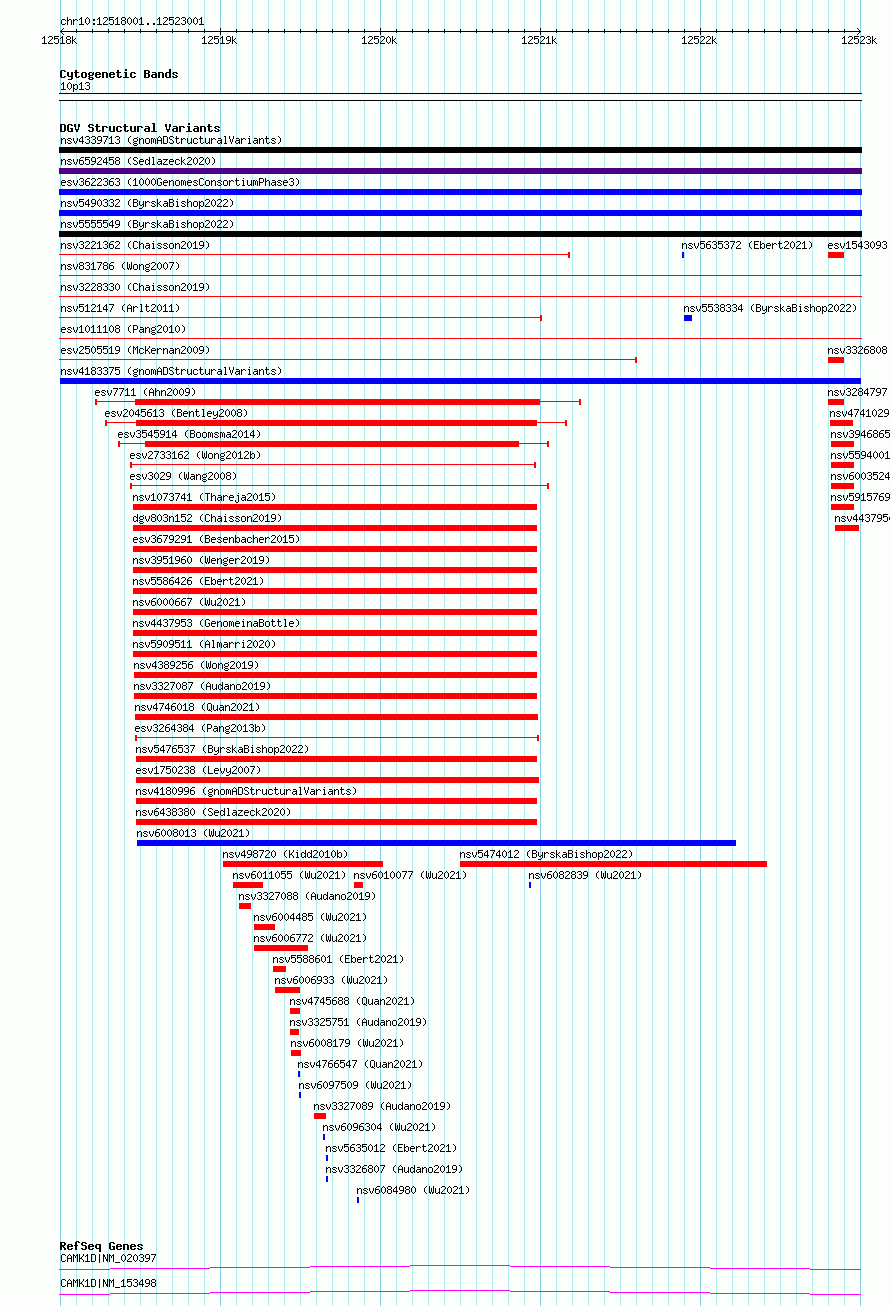Click nsv5586426 (Ebert2021) label

(198, 581)
